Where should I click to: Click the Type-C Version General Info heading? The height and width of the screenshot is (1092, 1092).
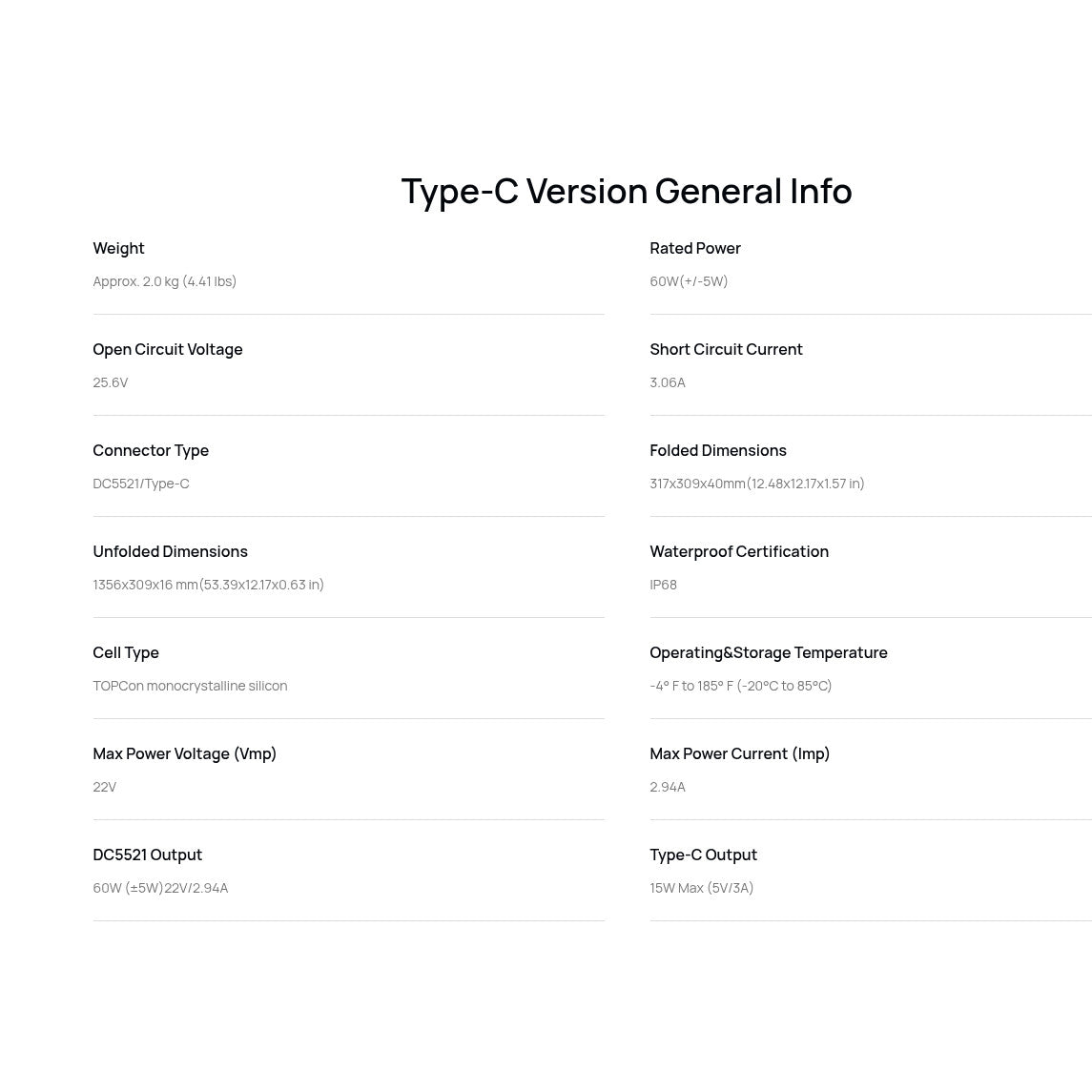pos(626,192)
